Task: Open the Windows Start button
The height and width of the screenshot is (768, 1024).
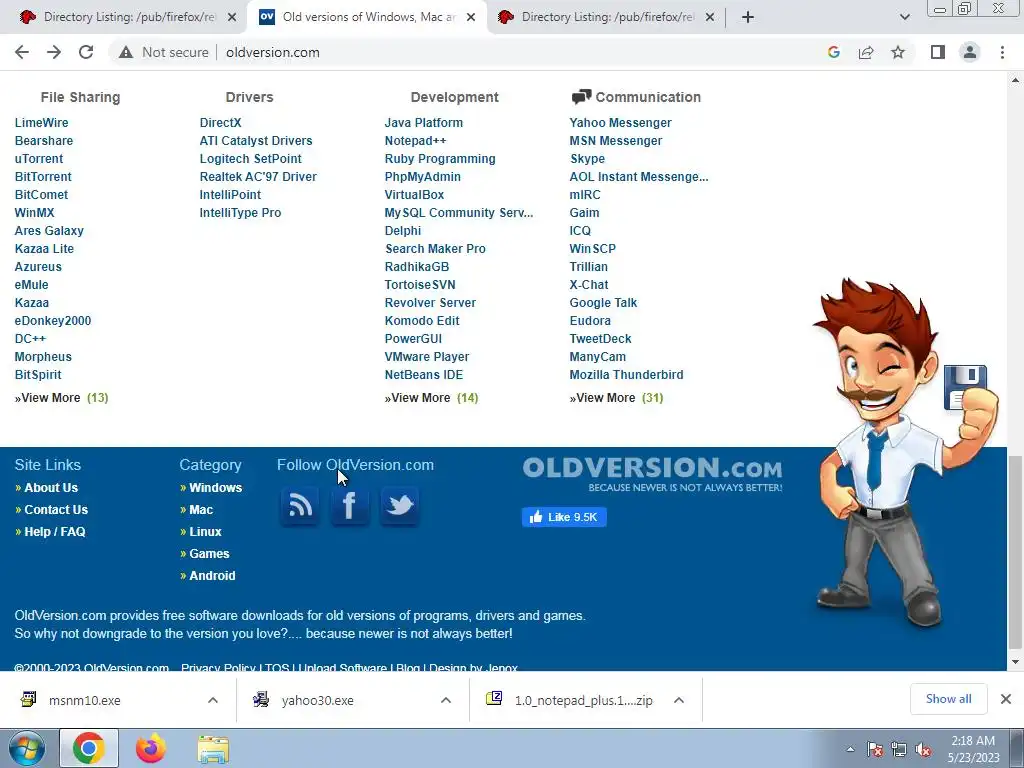Action: [27, 748]
